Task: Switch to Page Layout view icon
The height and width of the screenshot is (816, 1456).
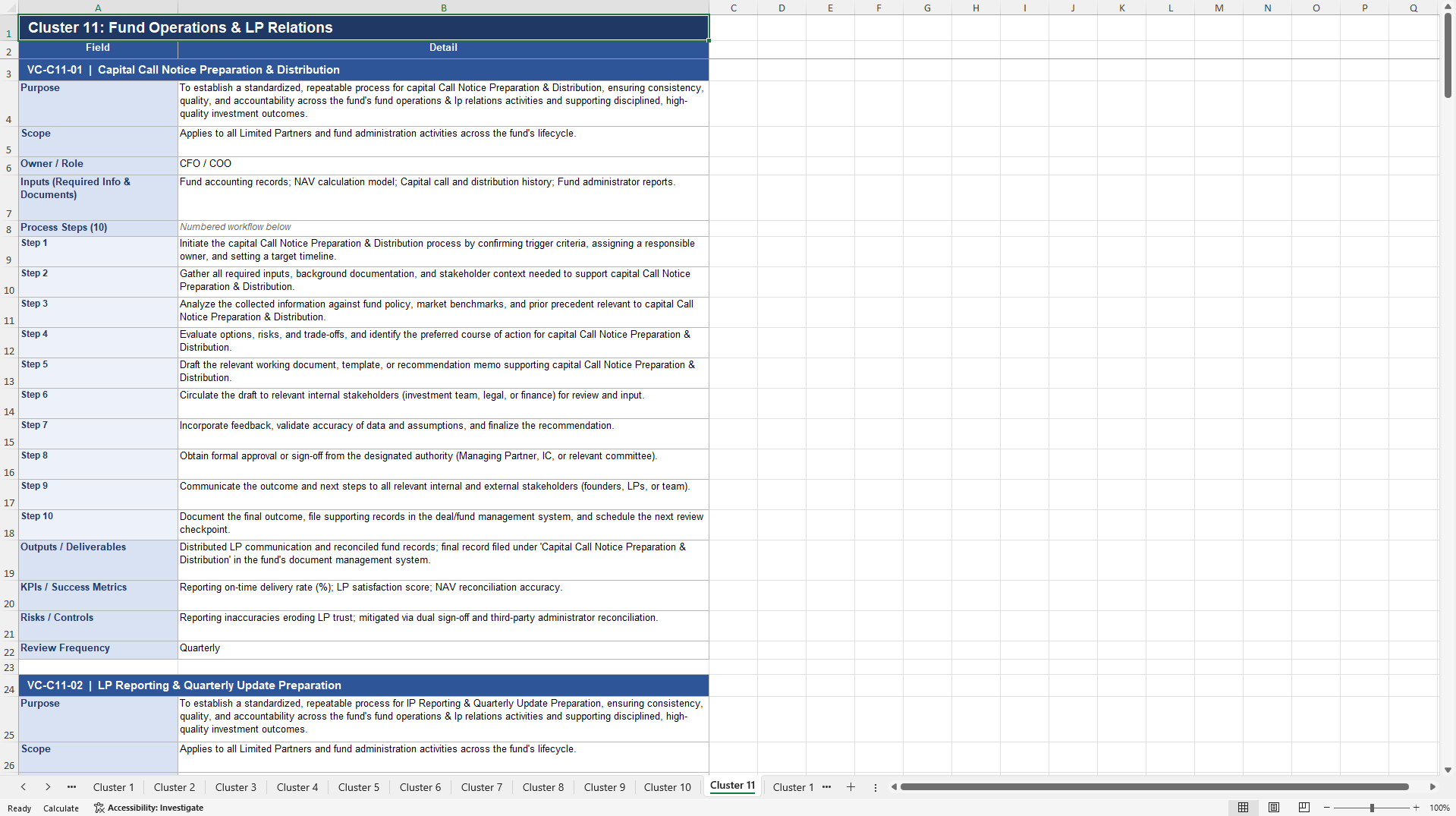Action: 1274,808
